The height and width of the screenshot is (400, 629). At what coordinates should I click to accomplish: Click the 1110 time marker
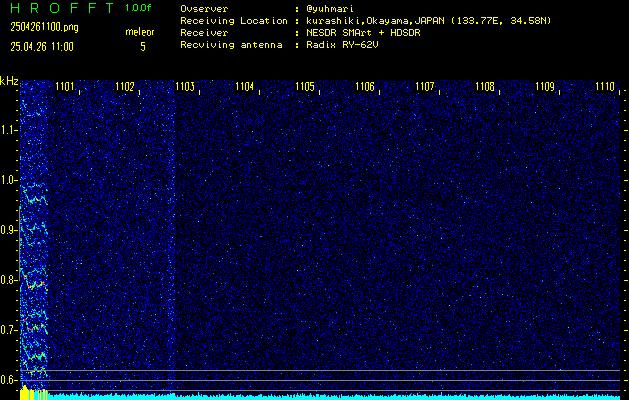[x=605, y=86]
